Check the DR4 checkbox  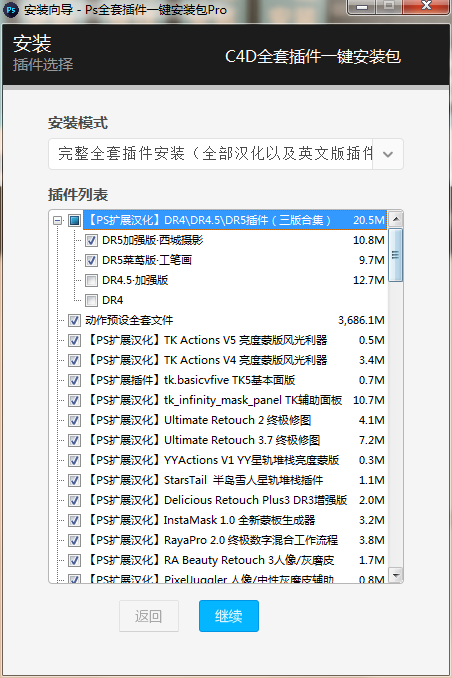[91, 301]
